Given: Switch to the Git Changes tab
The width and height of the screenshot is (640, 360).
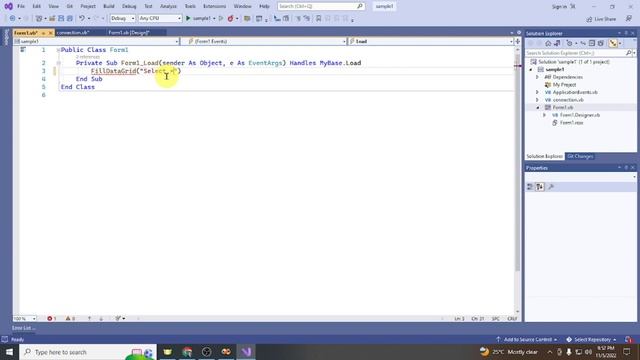Looking at the screenshot, I should coord(580,156).
